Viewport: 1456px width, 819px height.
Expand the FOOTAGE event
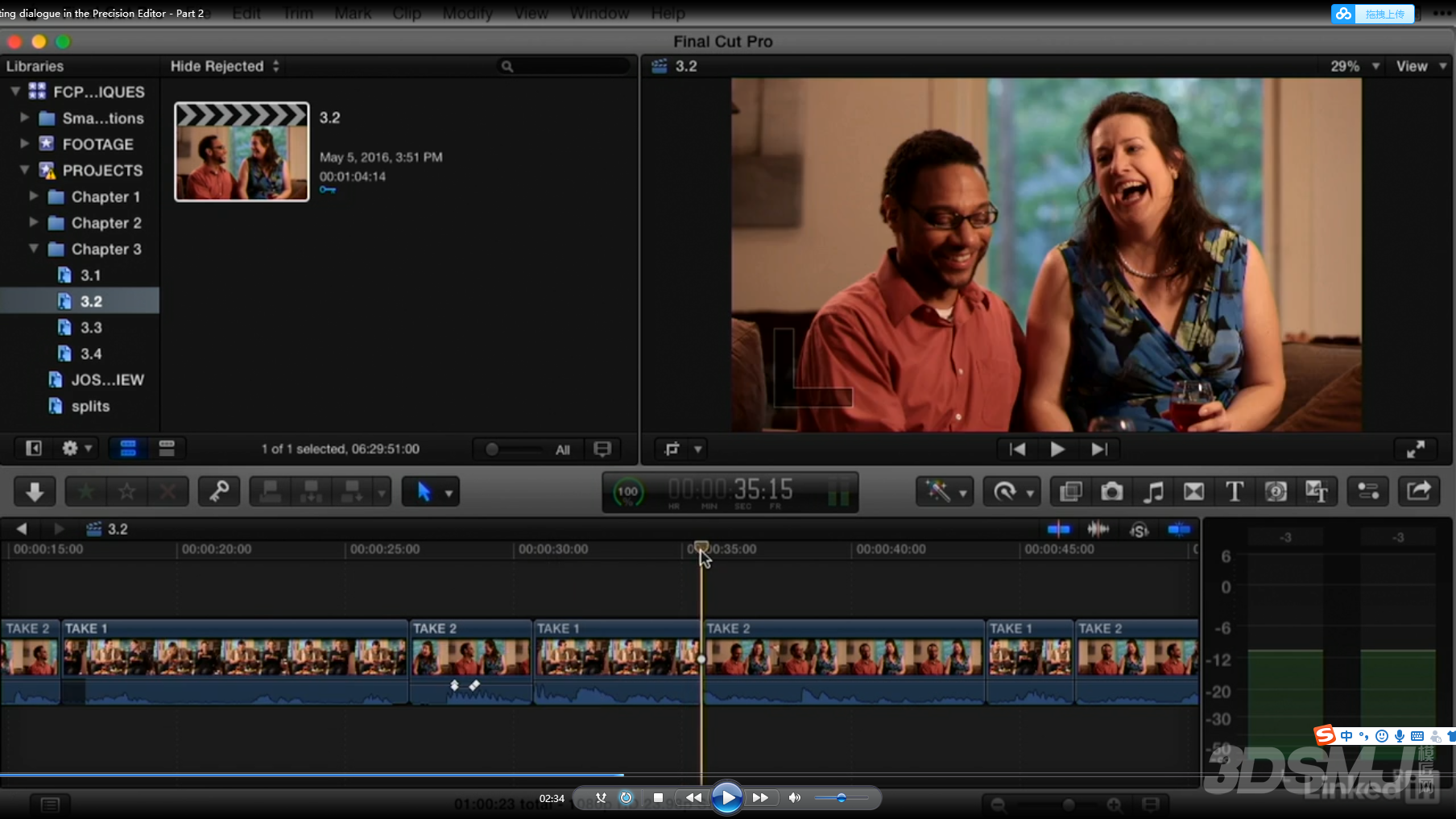[x=25, y=143]
